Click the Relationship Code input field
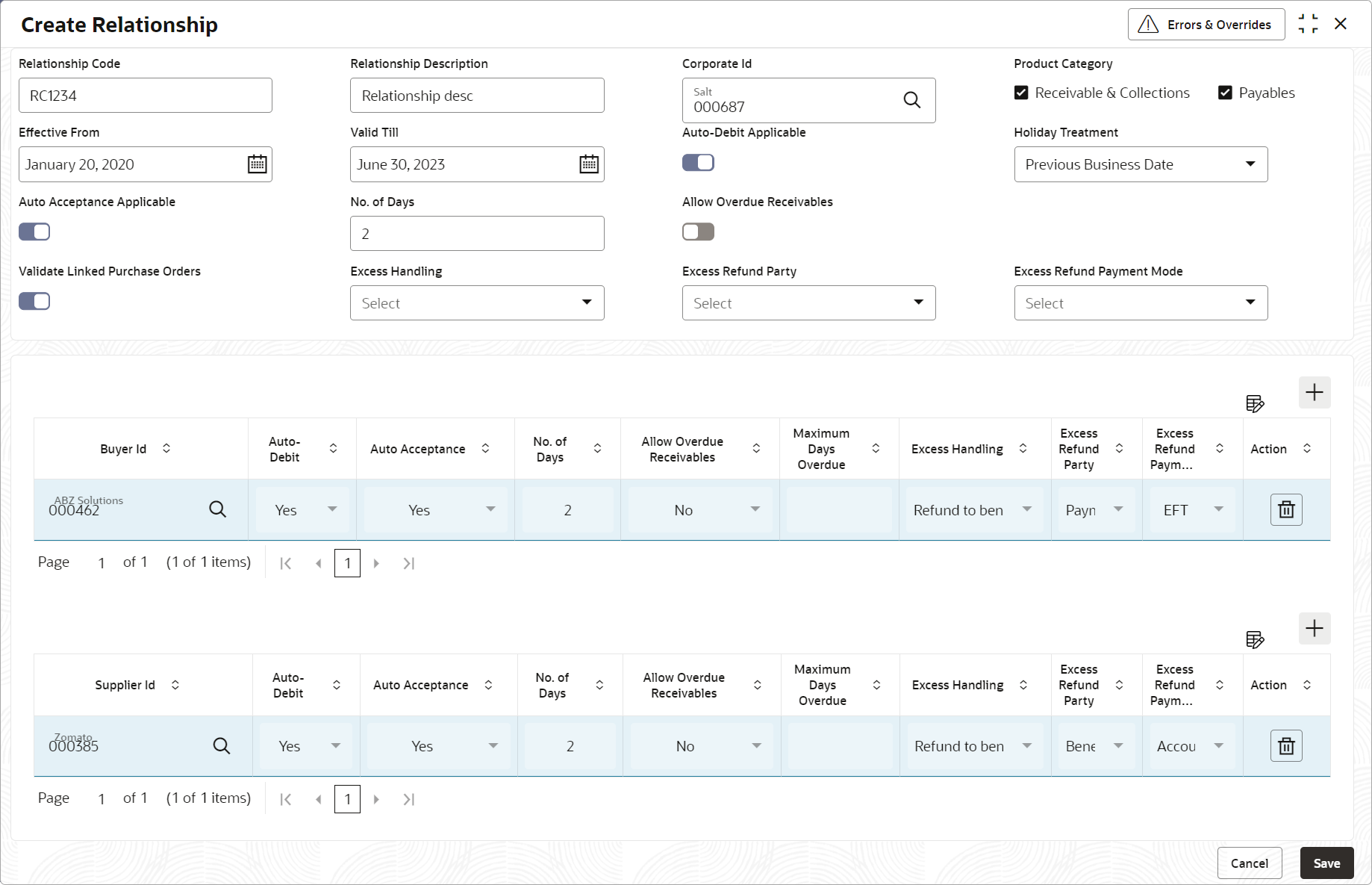 [x=146, y=96]
